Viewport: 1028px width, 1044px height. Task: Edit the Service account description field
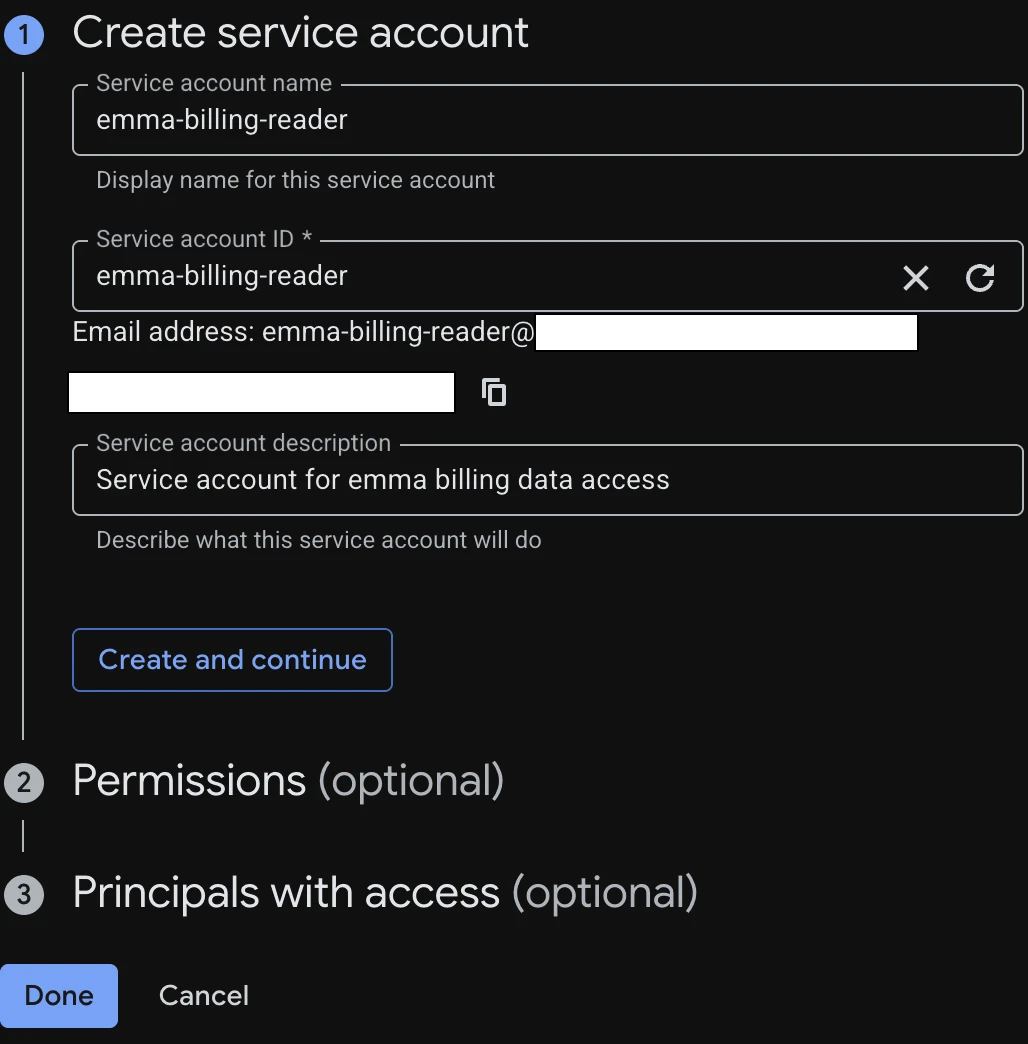tap(547, 480)
